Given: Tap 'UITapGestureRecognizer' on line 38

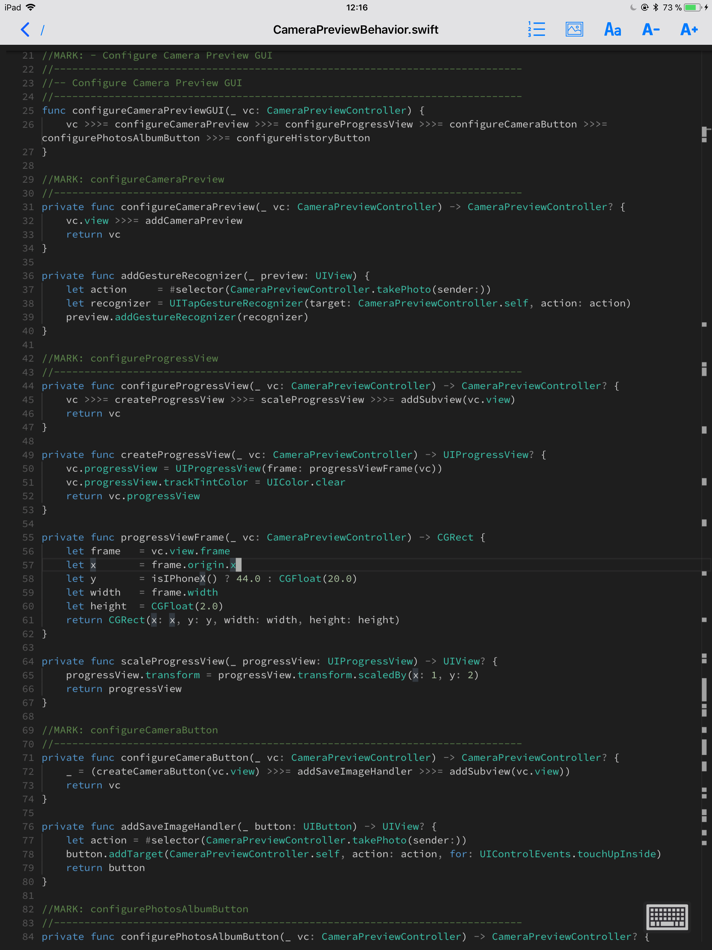Looking at the screenshot, I should (236, 303).
